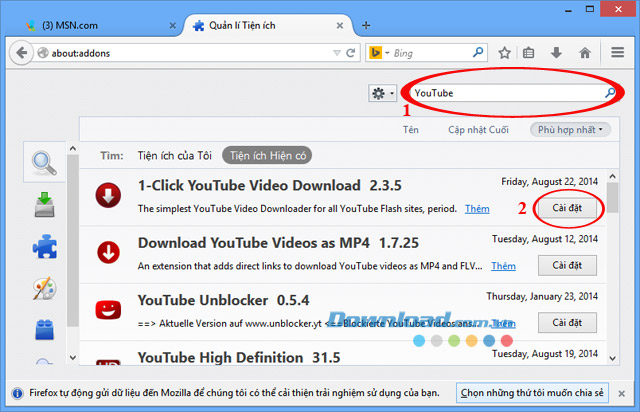
Task: Open the Firefox hamburger menu
Action: tap(618, 52)
